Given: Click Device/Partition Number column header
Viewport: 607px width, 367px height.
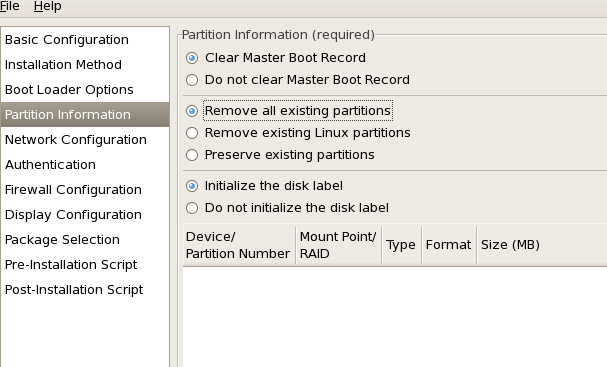Looking at the screenshot, I should coord(239,245).
